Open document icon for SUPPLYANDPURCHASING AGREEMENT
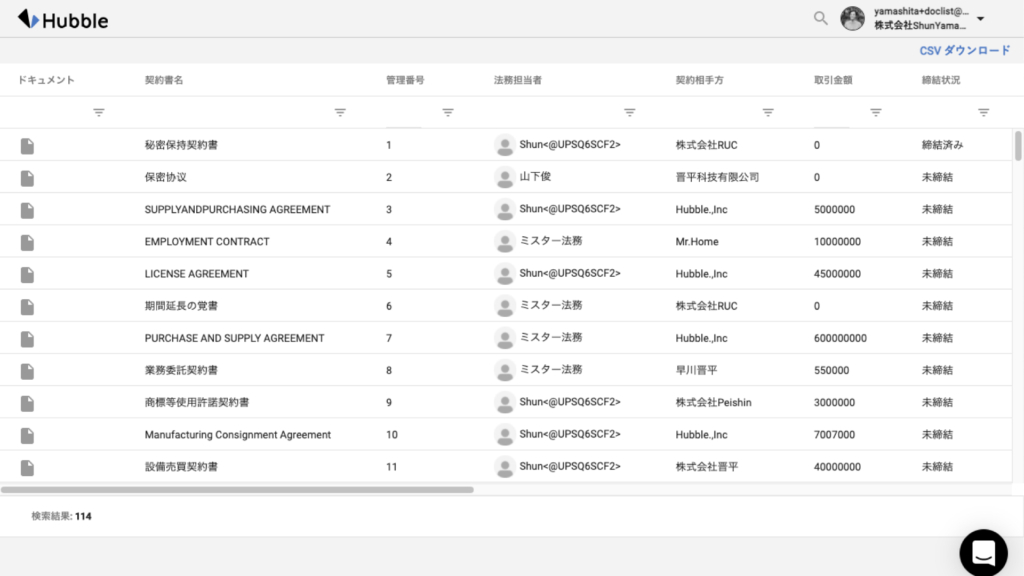 pos(27,210)
